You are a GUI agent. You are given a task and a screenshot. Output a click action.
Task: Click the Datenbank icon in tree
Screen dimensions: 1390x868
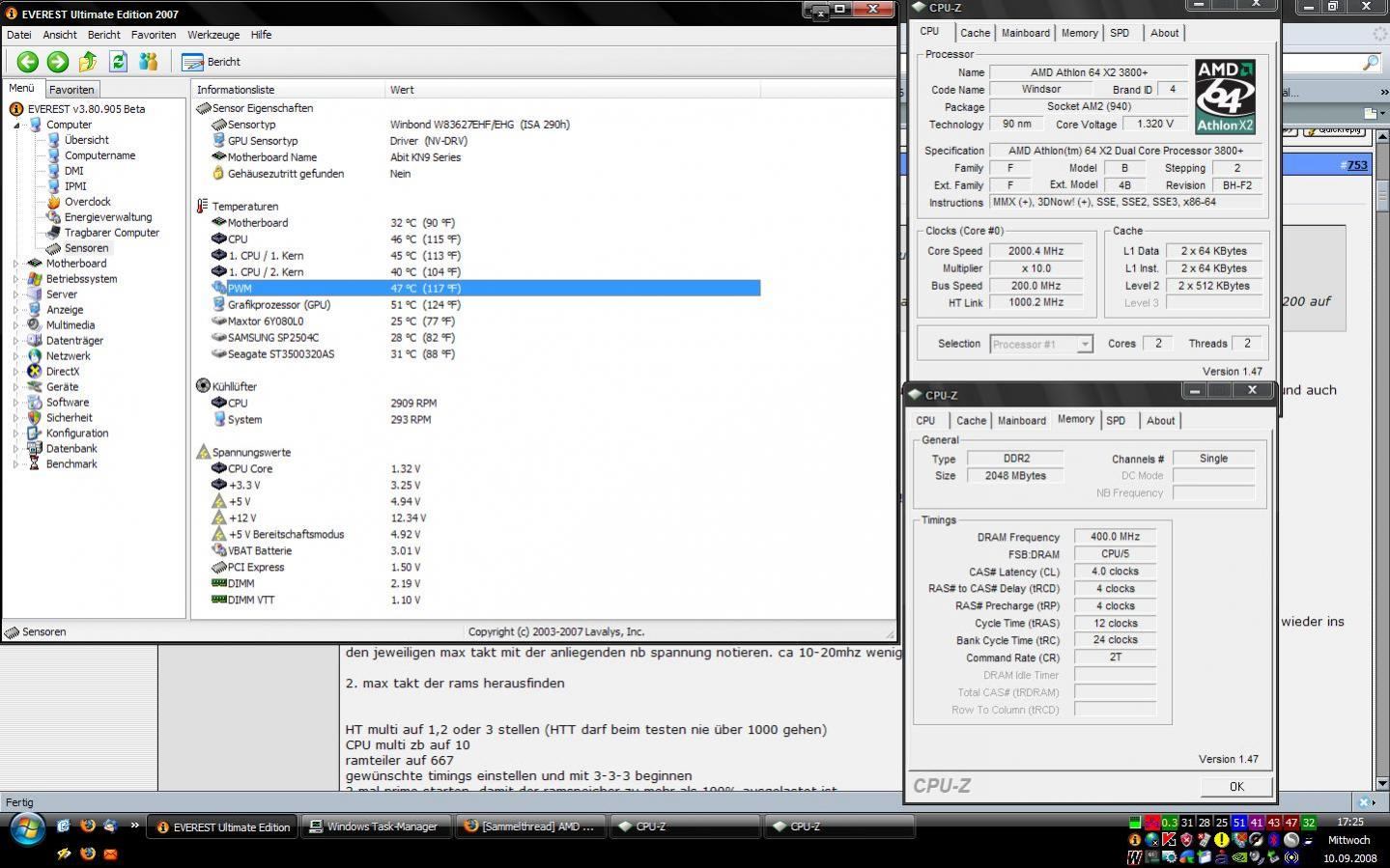point(35,449)
